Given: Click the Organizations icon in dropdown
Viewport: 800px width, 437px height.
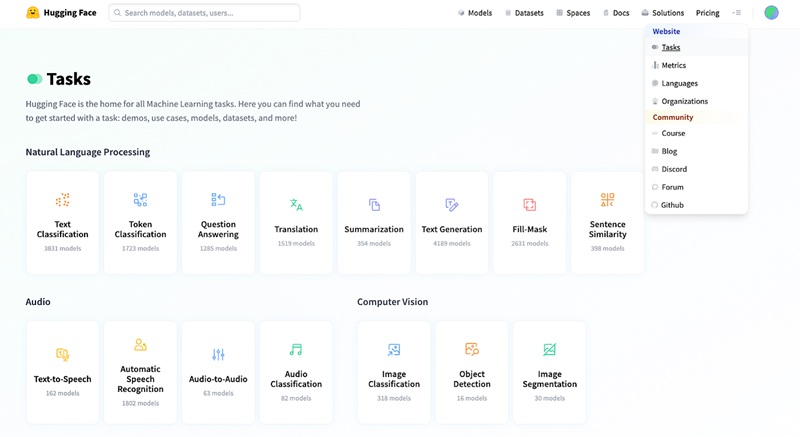Looking at the screenshot, I should point(655,101).
